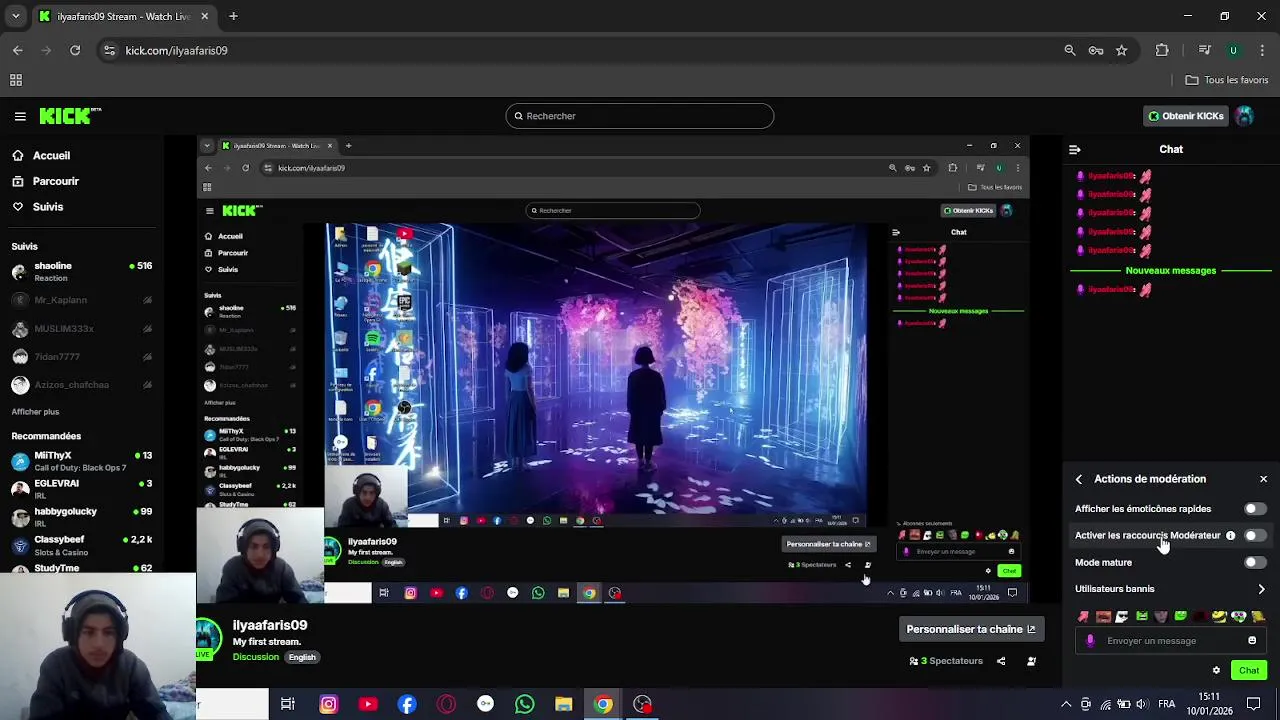Click the Rechercher search bar
The width and height of the screenshot is (1280, 720).
pyautogui.click(x=640, y=116)
